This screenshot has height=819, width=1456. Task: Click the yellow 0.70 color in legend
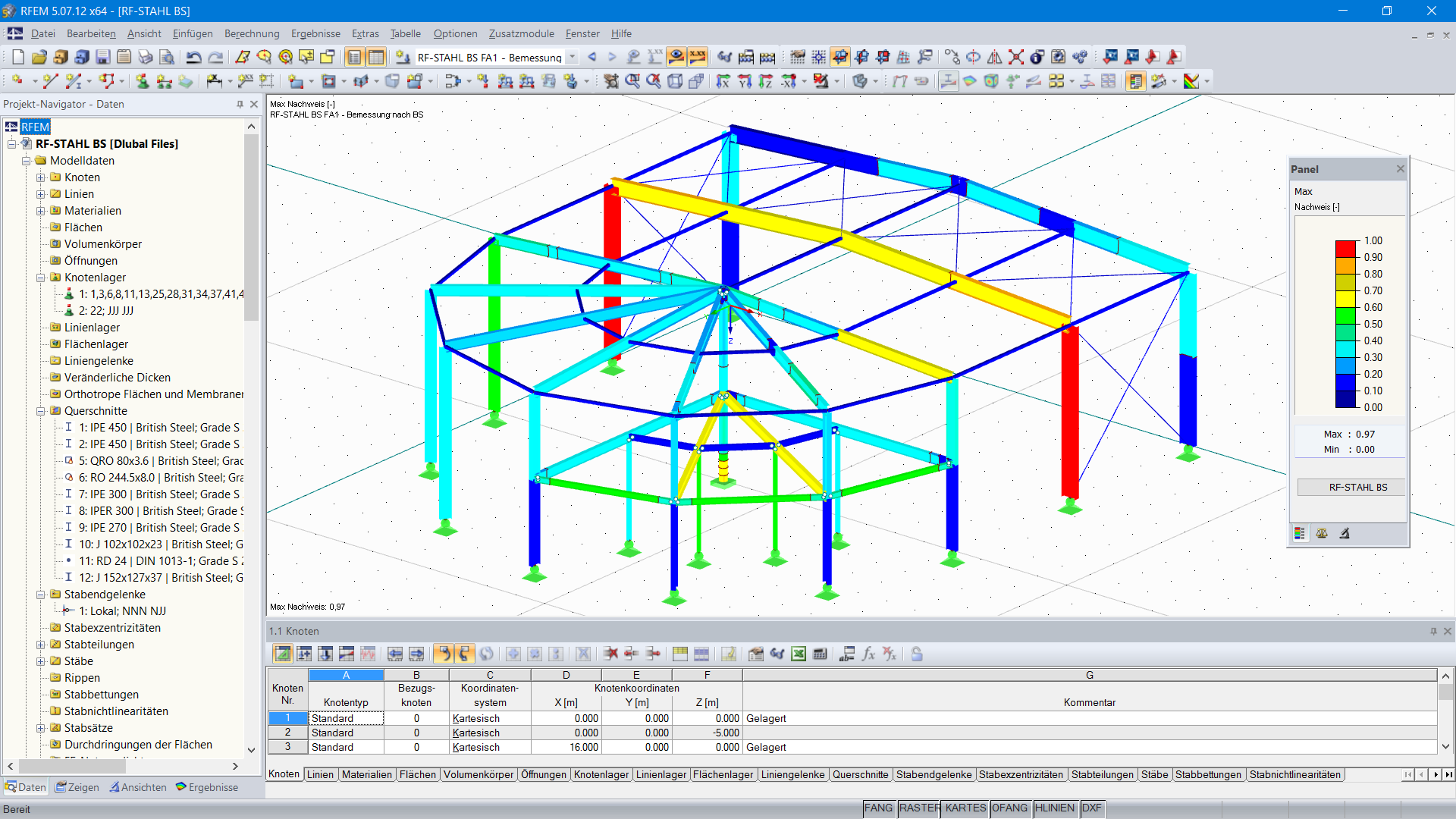[1345, 299]
